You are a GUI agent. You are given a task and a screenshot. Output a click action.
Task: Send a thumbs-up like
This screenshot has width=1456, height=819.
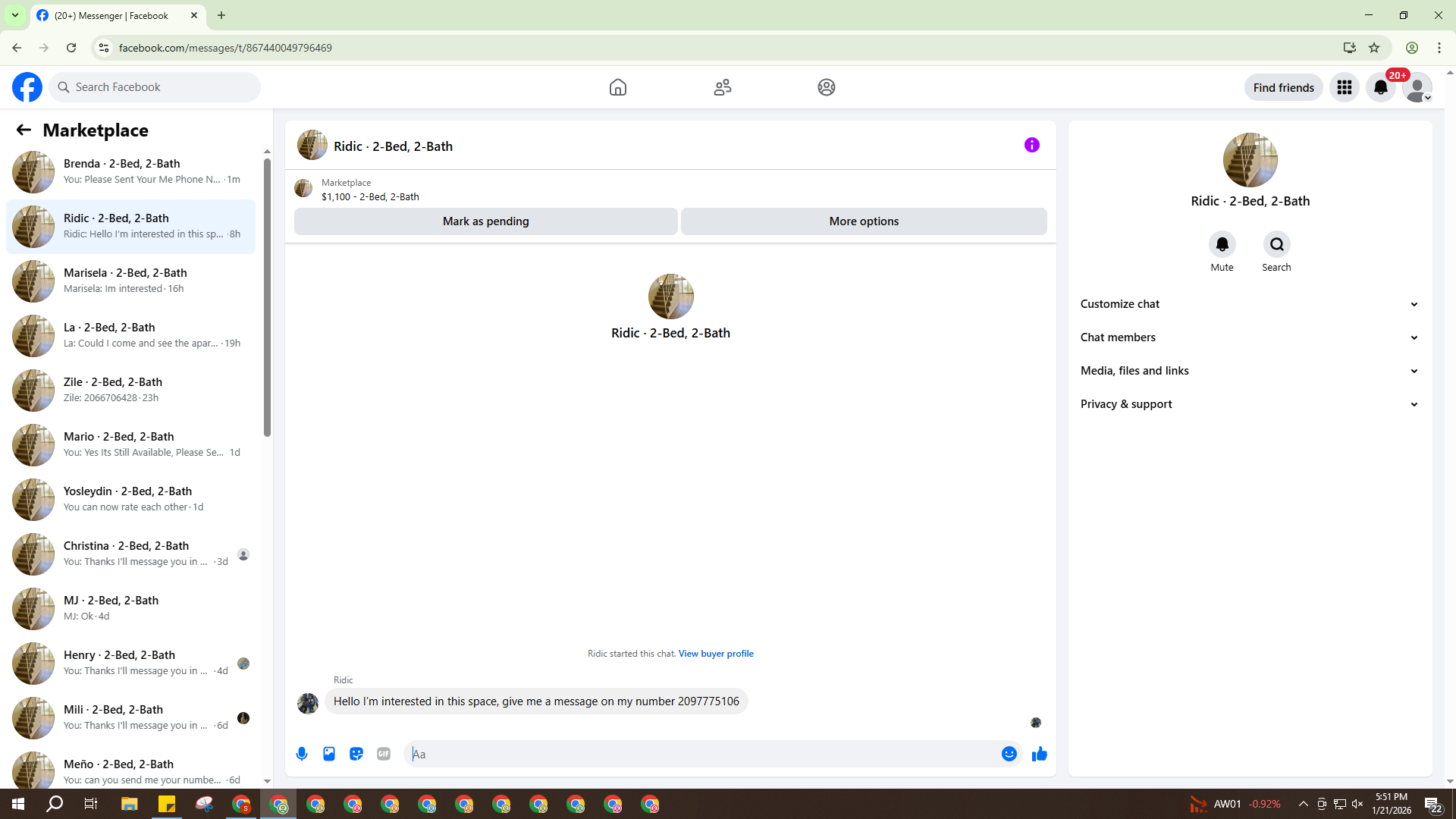1039,754
